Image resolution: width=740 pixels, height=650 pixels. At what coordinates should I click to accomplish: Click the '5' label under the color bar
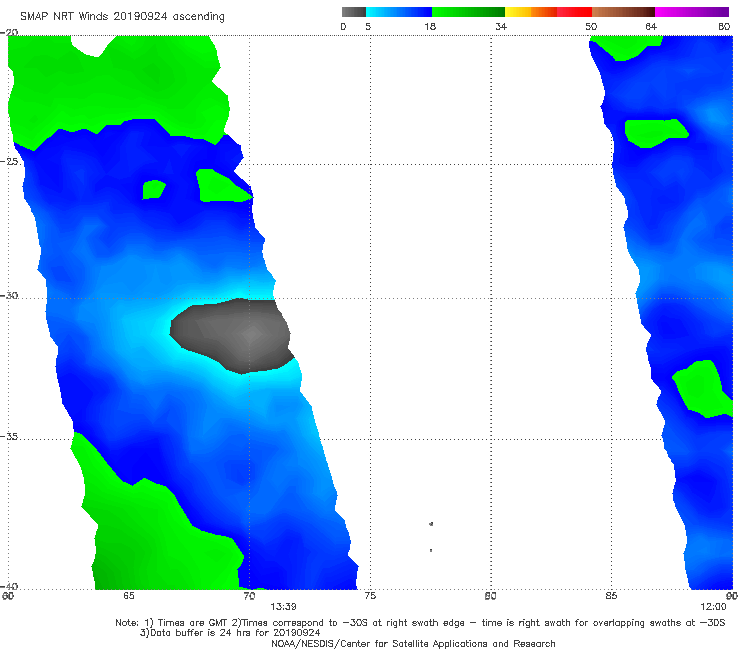(x=368, y=27)
